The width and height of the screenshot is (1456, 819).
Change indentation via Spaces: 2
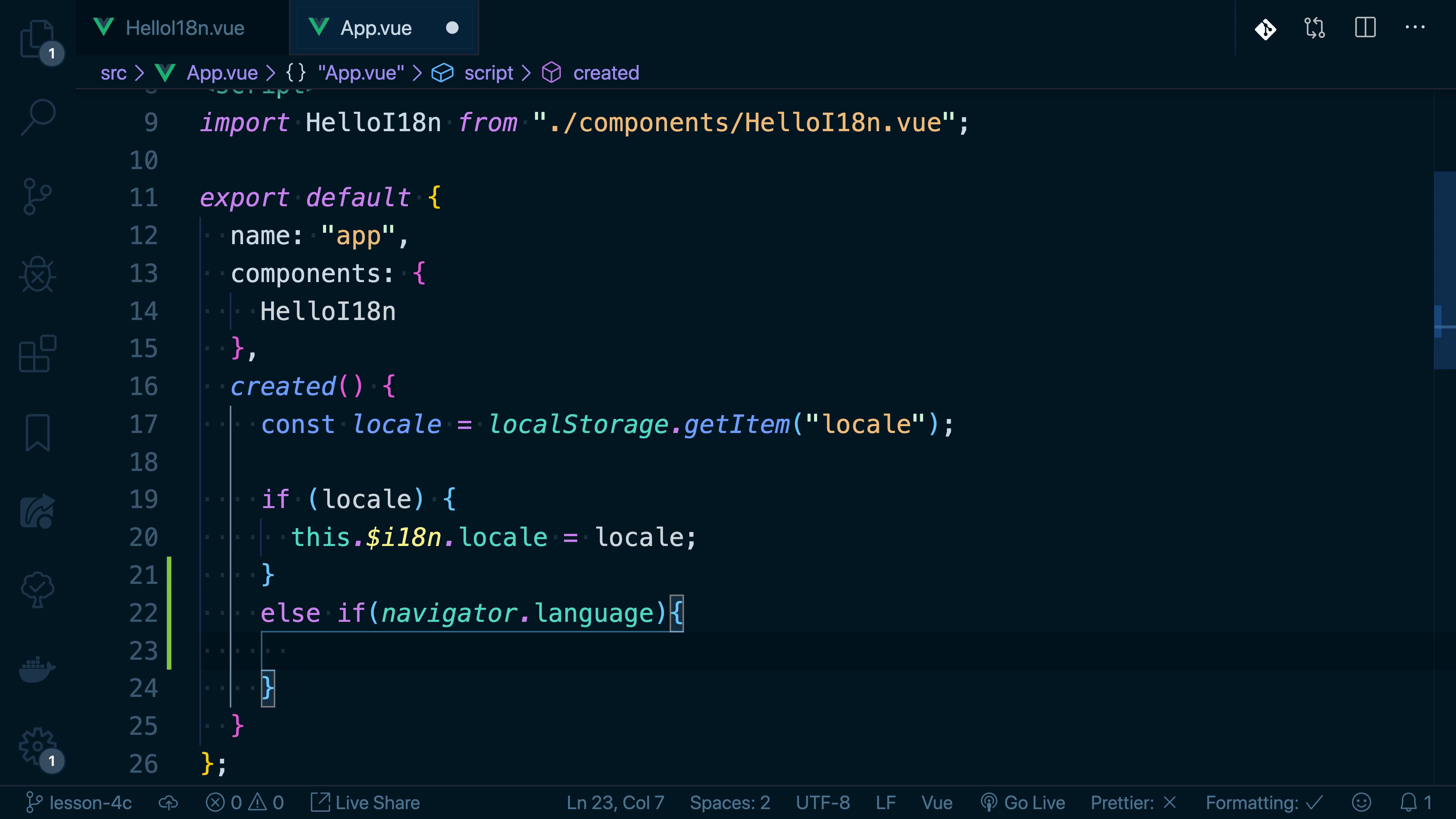[730, 803]
